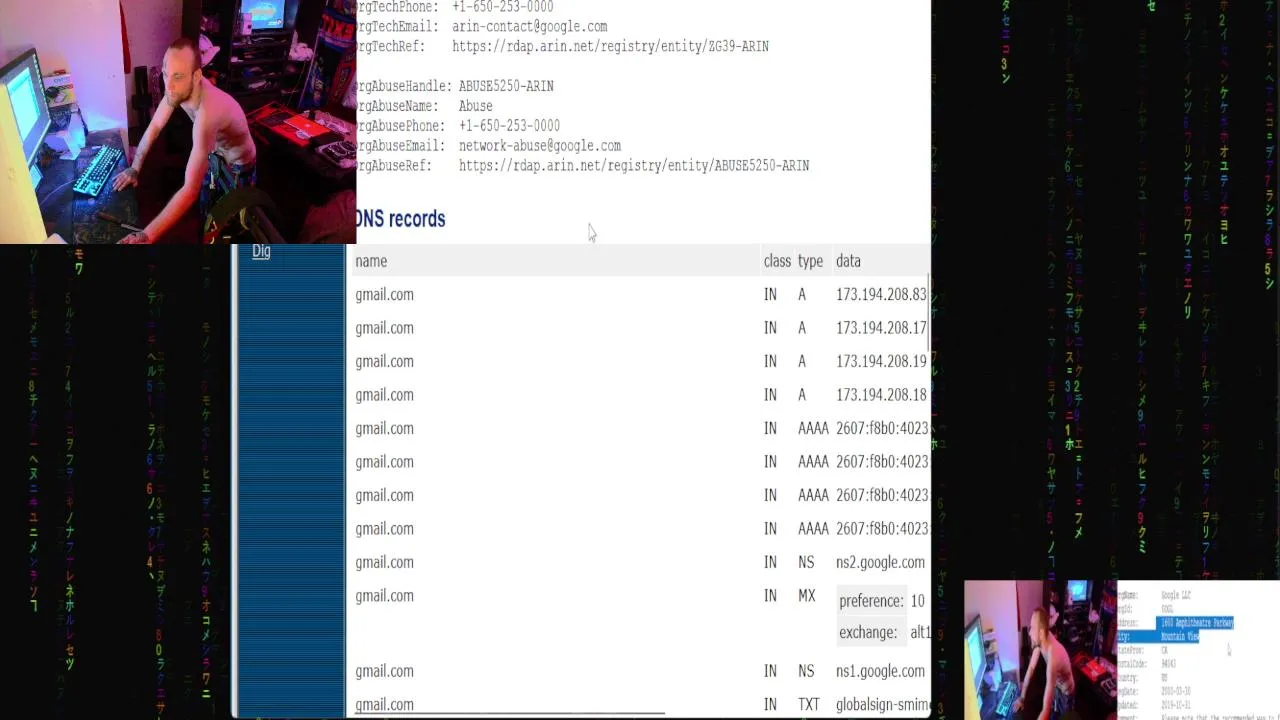Open the Dig link in the blue sidebar
1280x720 pixels.
(261, 251)
